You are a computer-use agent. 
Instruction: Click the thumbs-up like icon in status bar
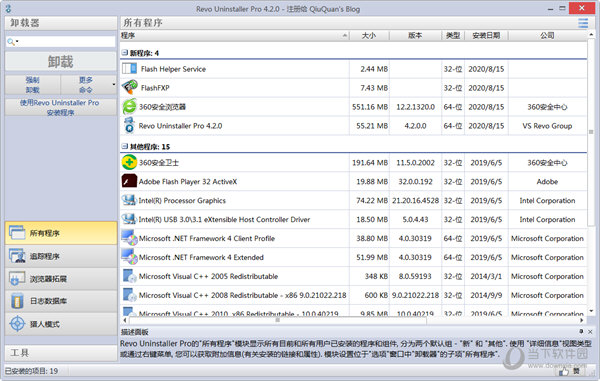coord(564,371)
